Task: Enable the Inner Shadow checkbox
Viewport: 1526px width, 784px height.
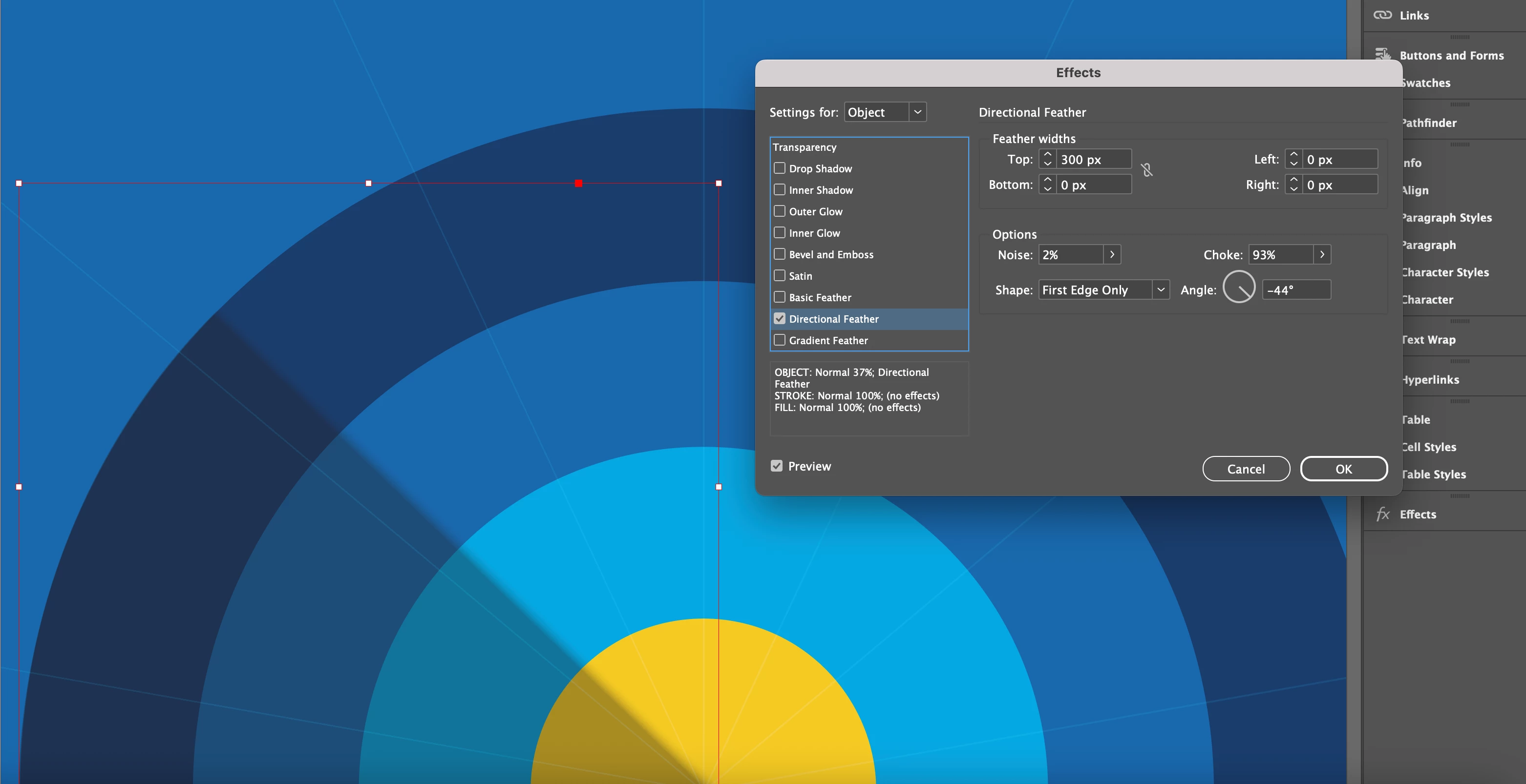Action: click(780, 189)
